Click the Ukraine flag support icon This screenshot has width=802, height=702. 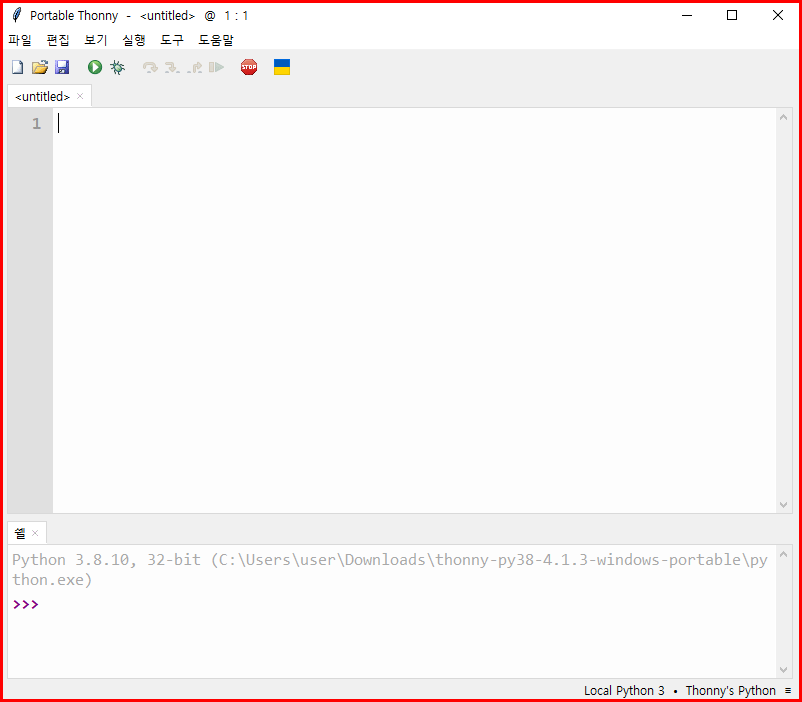pos(282,67)
